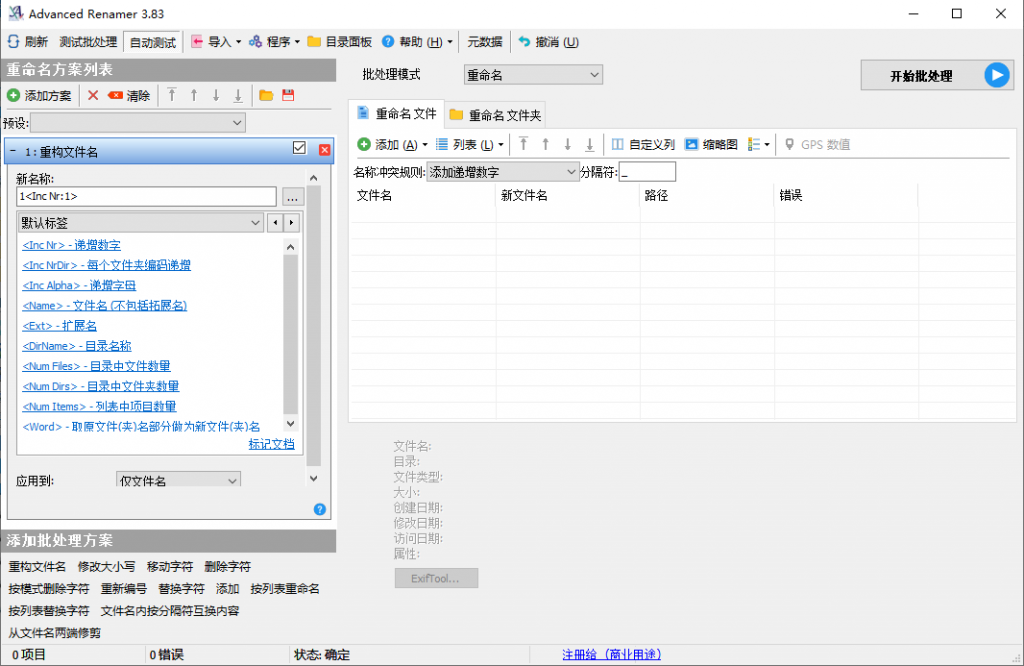Screen dimensions: 1024x666
Task: Click 元数据 toolbar item
Action: [485, 42]
